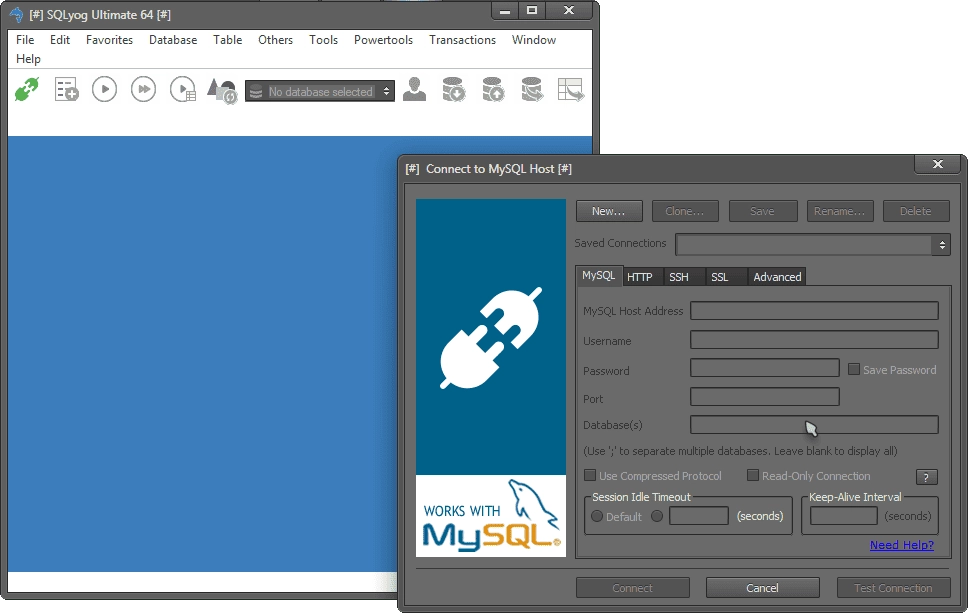Focus the Port input field
Viewport: 968px width, 613px height.
[x=765, y=396]
